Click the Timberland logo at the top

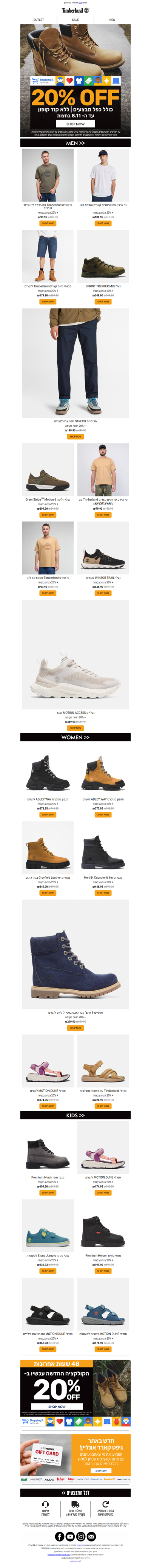point(75,10)
